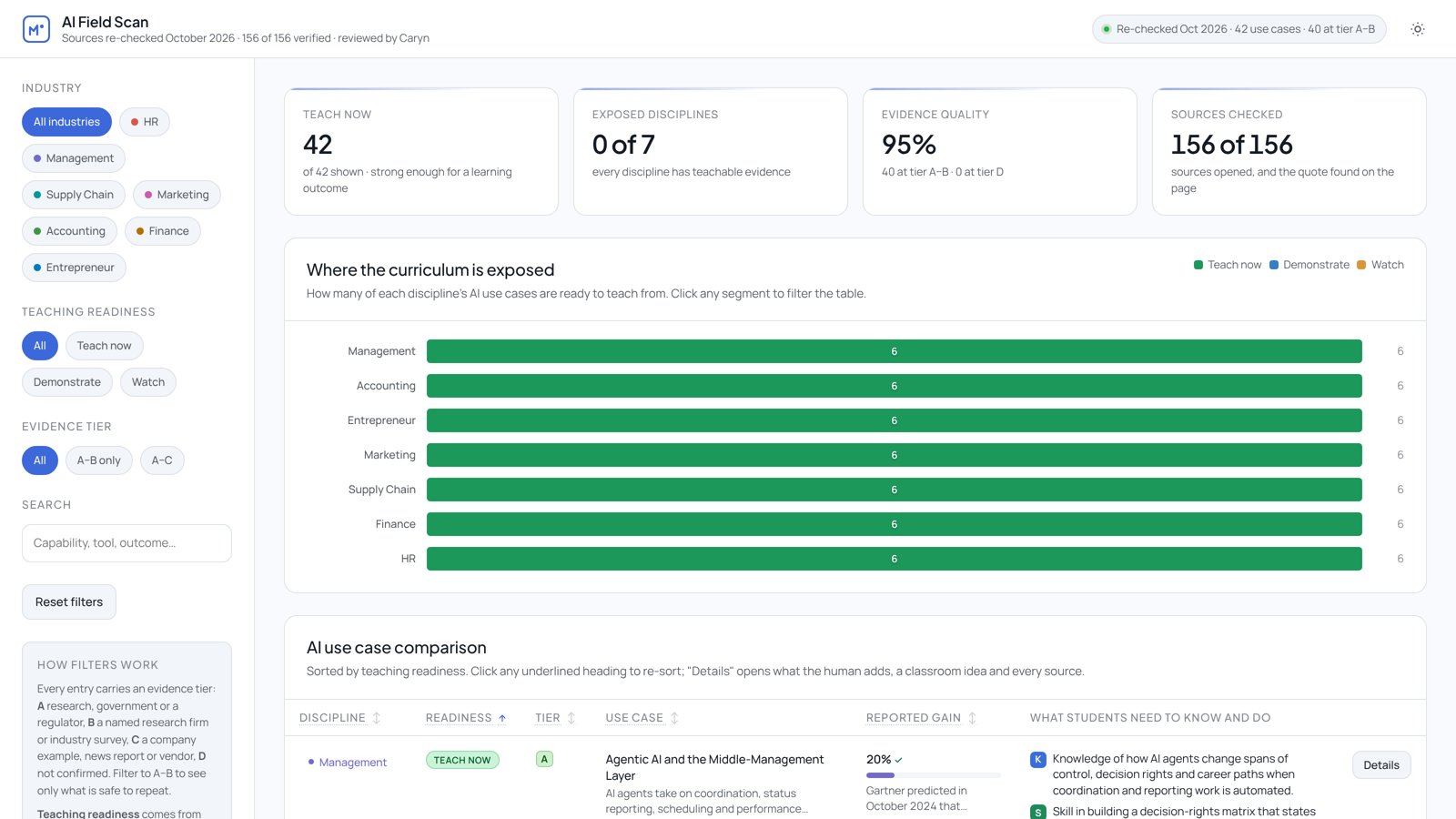
Task: Toggle the light/dark theme sun icon
Action: coord(1418,29)
